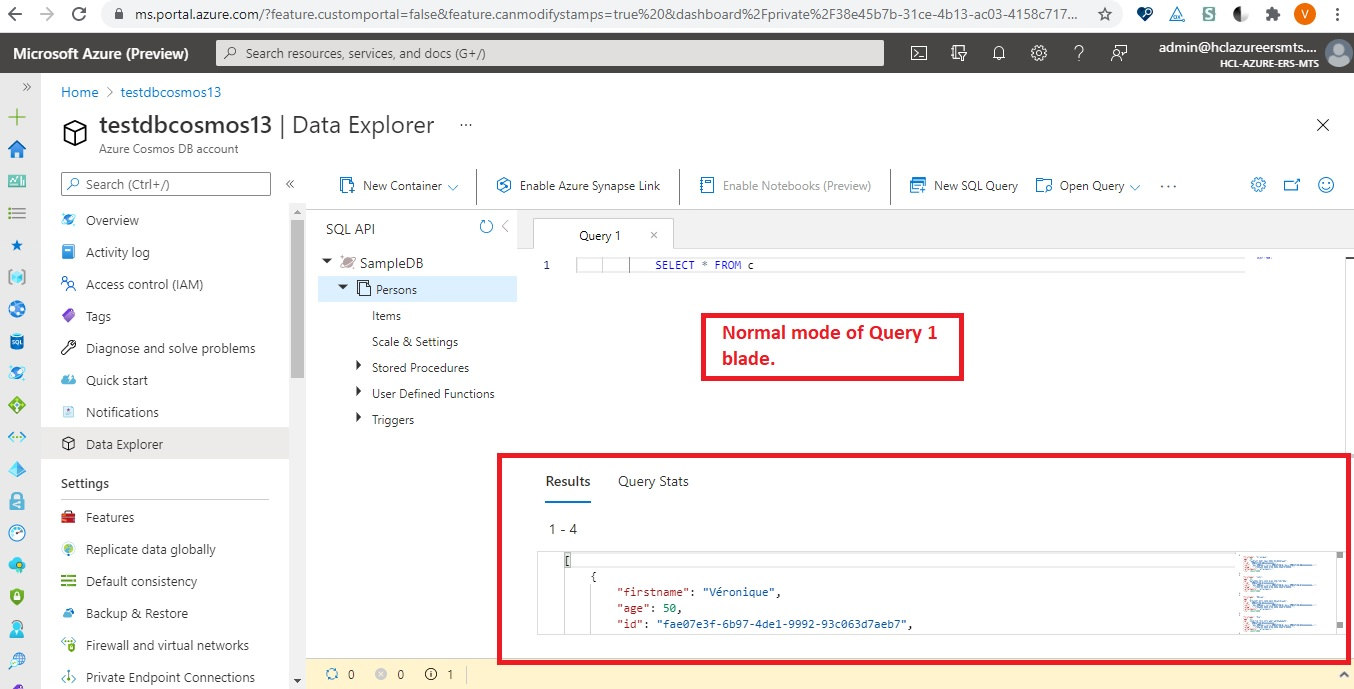The image size is (1354, 689).
Task: Expand the Stored Procedures node
Action: click(359, 367)
